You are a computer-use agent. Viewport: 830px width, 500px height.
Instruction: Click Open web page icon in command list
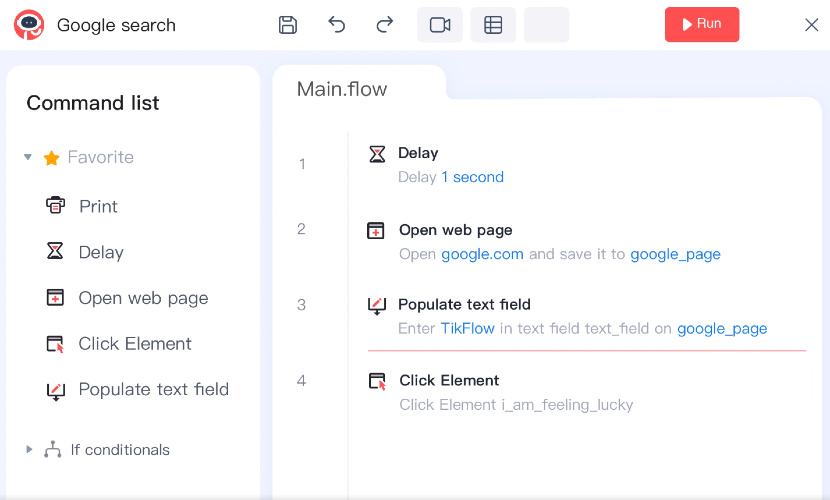(x=55, y=297)
